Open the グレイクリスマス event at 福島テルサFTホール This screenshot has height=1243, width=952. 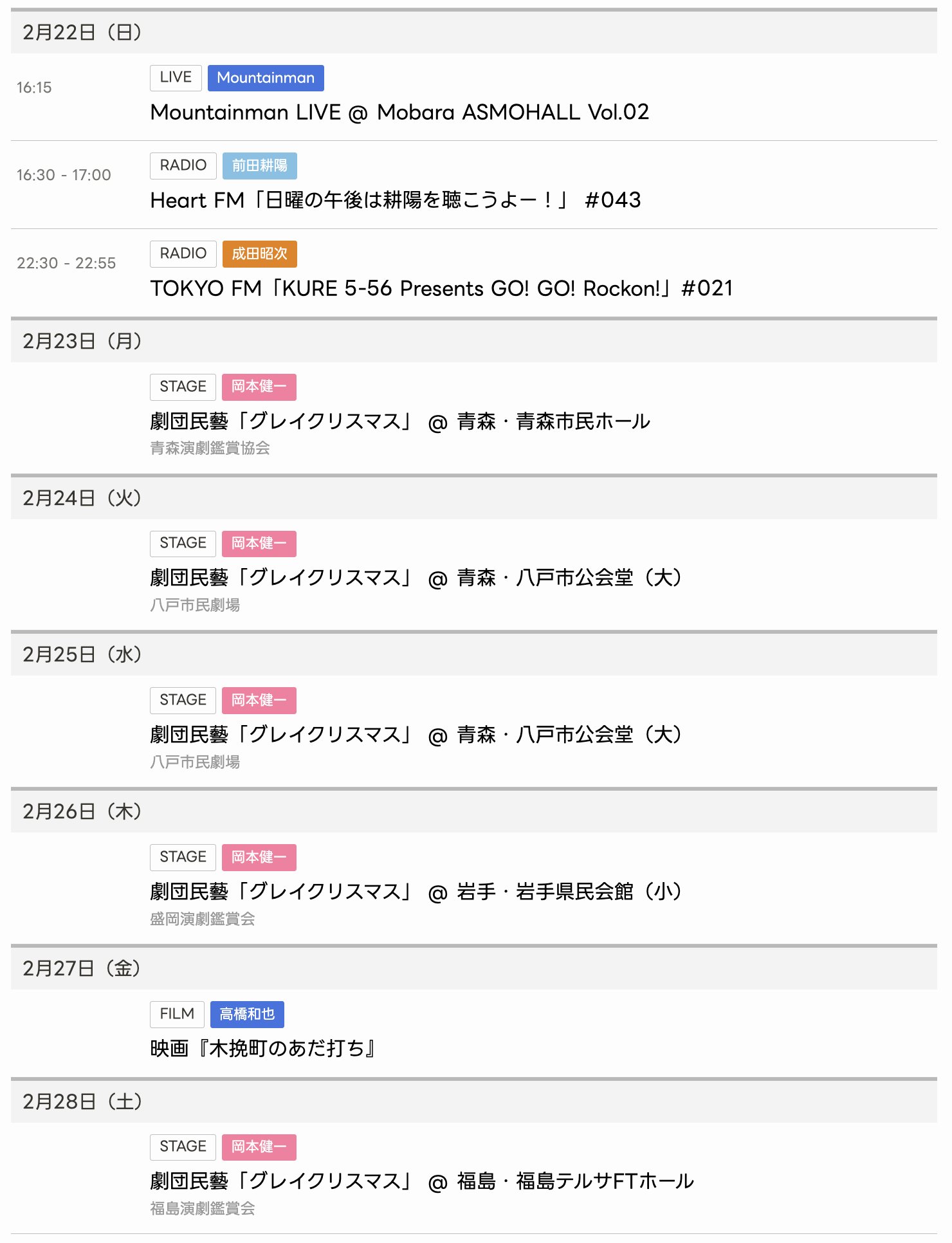tap(421, 1181)
